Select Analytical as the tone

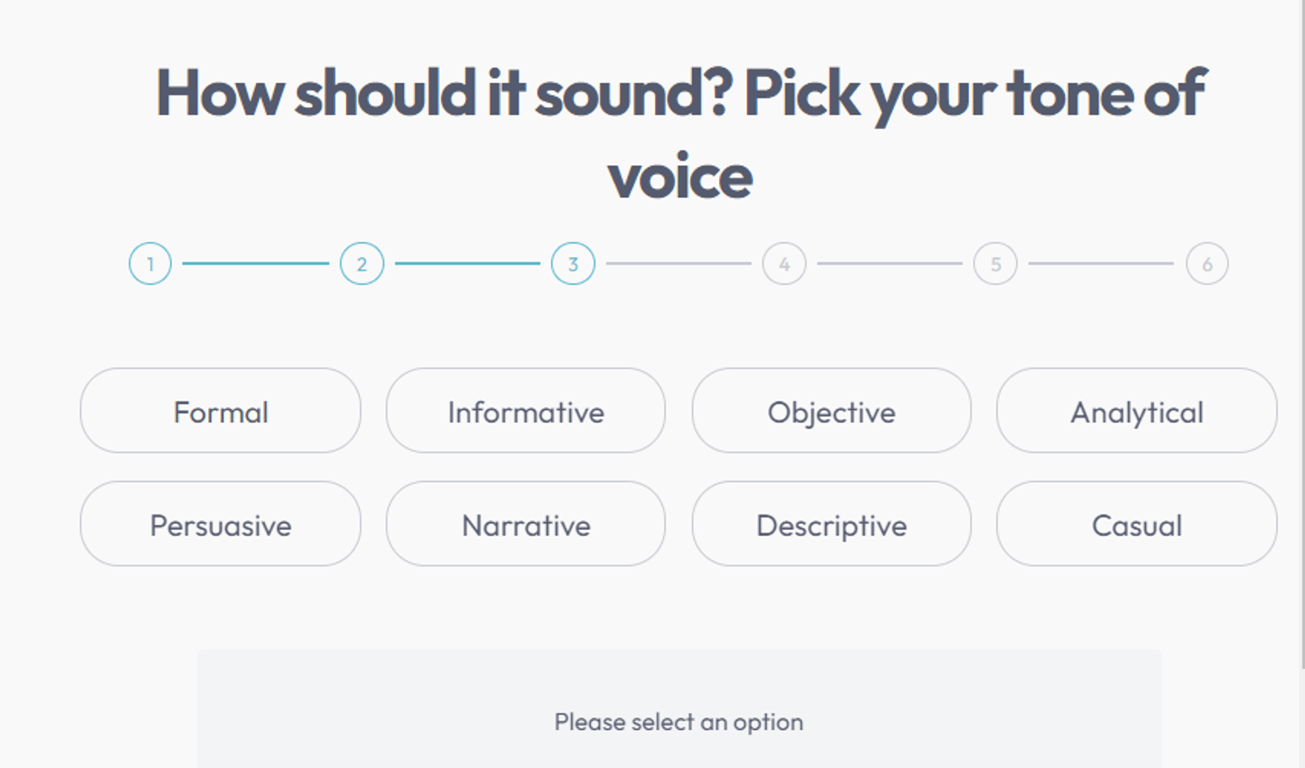tap(1136, 411)
